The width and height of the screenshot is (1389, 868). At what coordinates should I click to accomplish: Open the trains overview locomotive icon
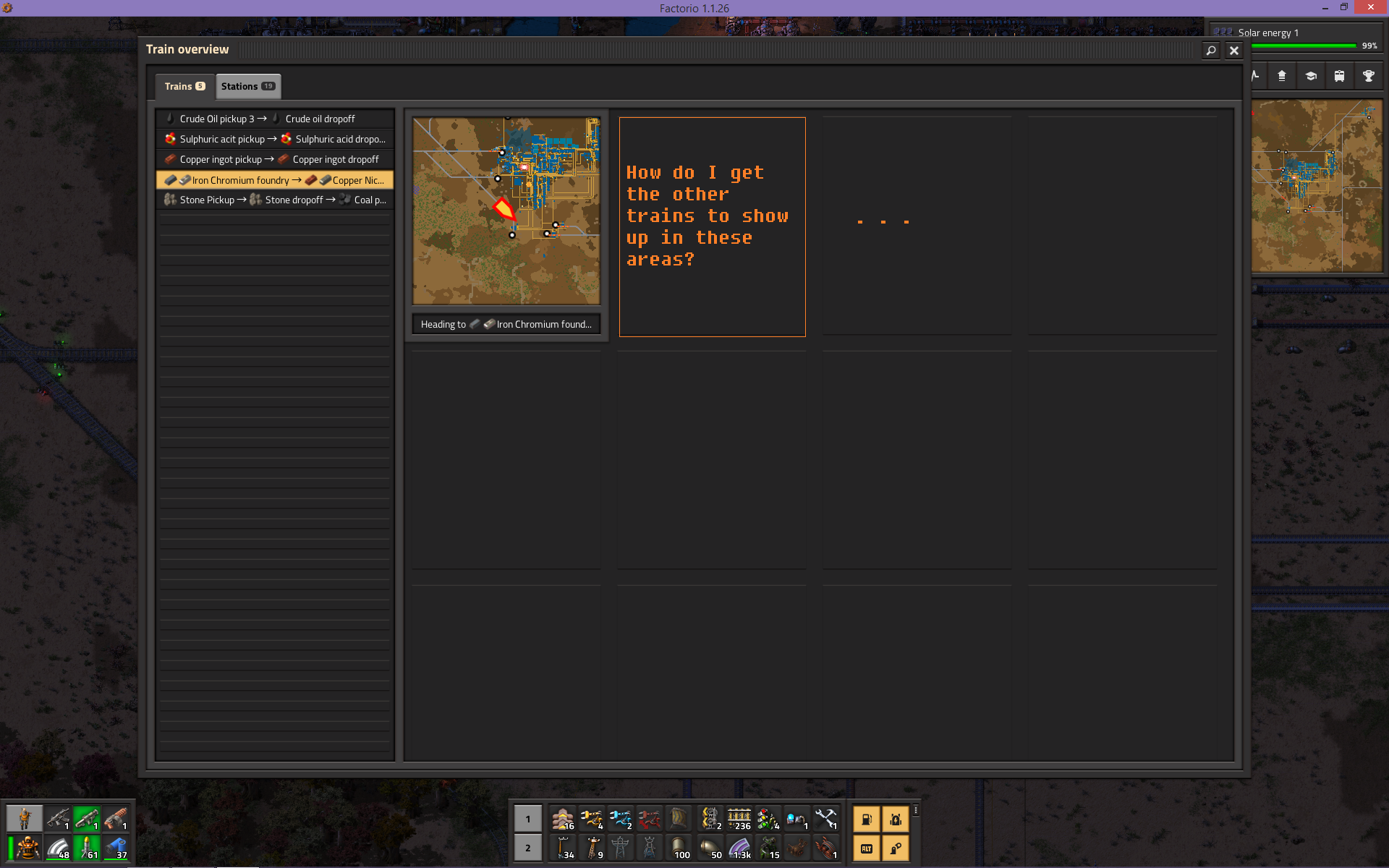pos(1340,76)
